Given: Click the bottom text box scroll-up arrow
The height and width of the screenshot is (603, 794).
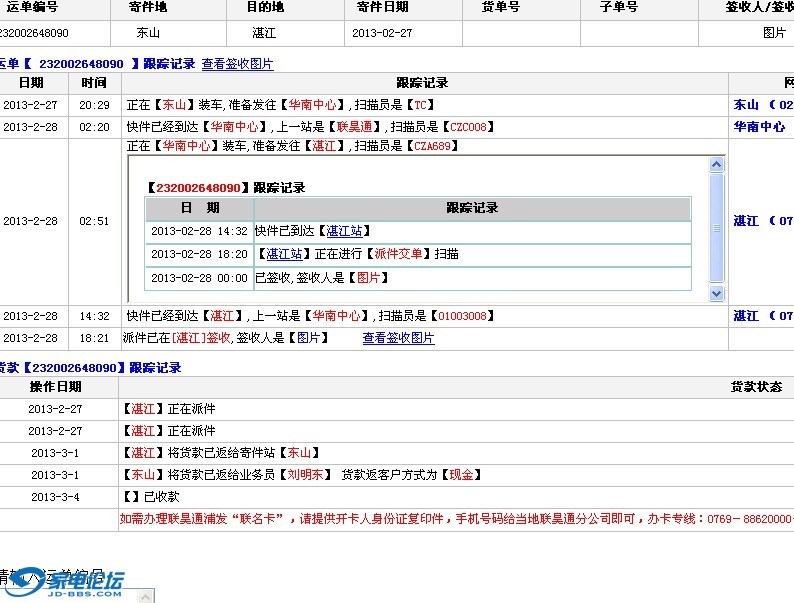Looking at the screenshot, I should coord(145,596).
